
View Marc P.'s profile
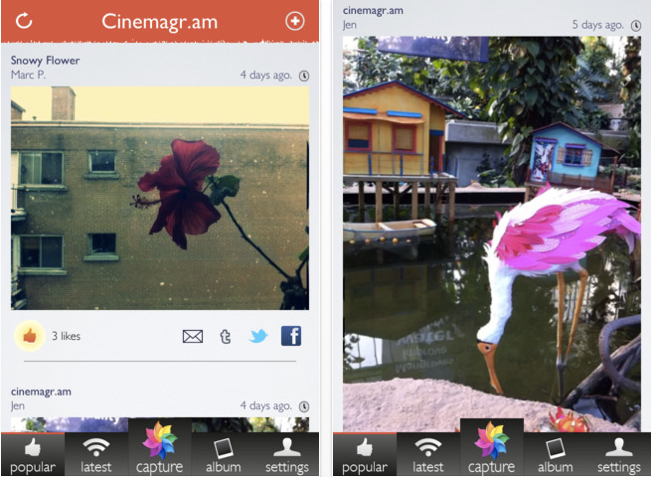point(28,75)
